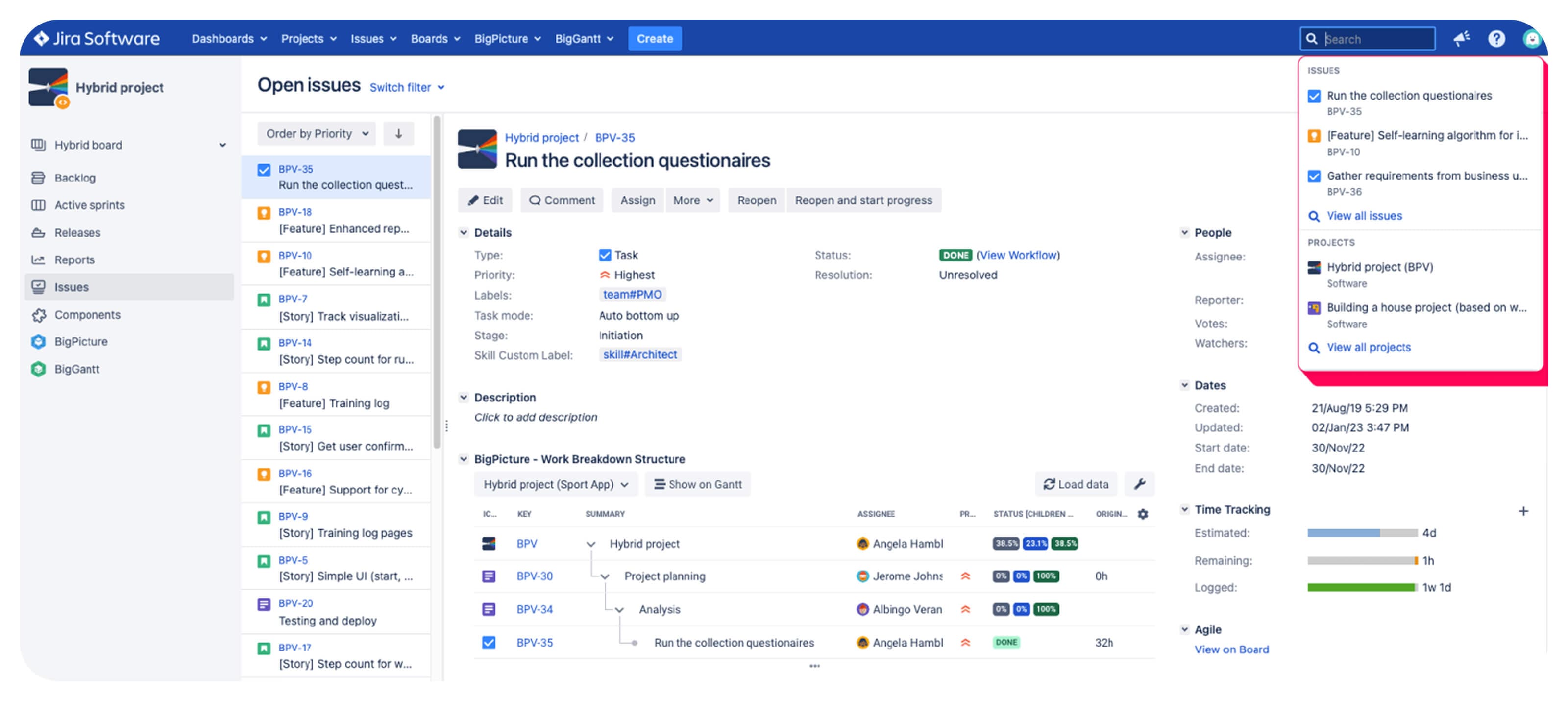Click the BPV-18 feature type icon
Image resolution: width=1568 pixels, height=701 pixels.
264,213
